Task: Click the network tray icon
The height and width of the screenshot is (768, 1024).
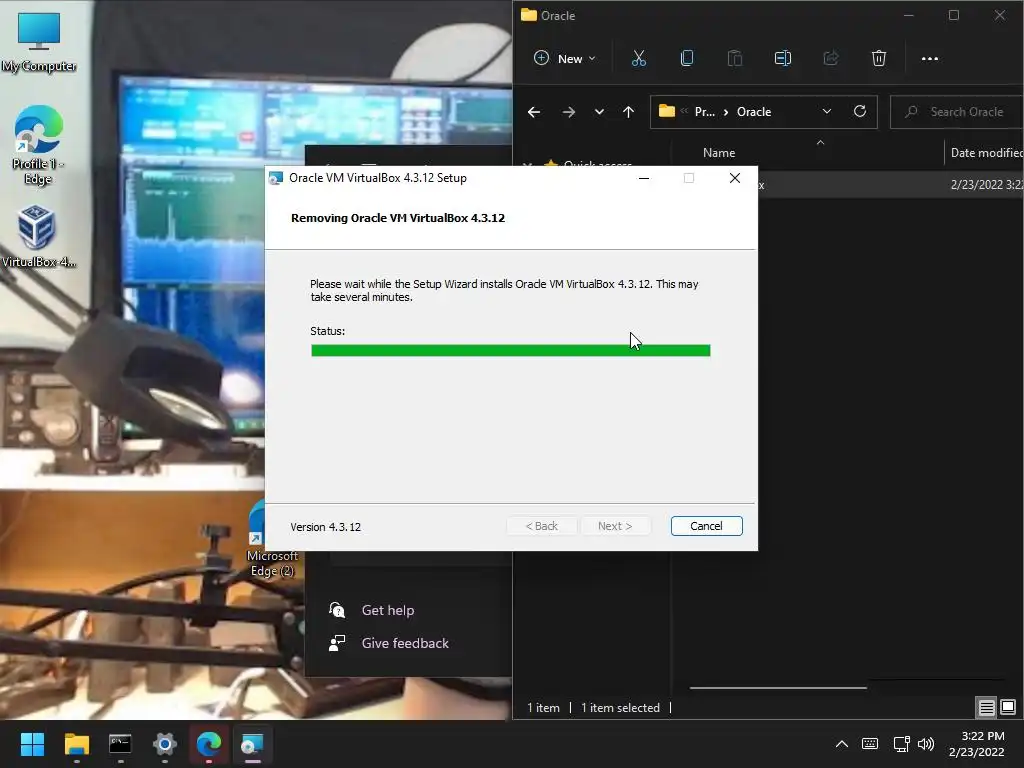Action: point(902,744)
